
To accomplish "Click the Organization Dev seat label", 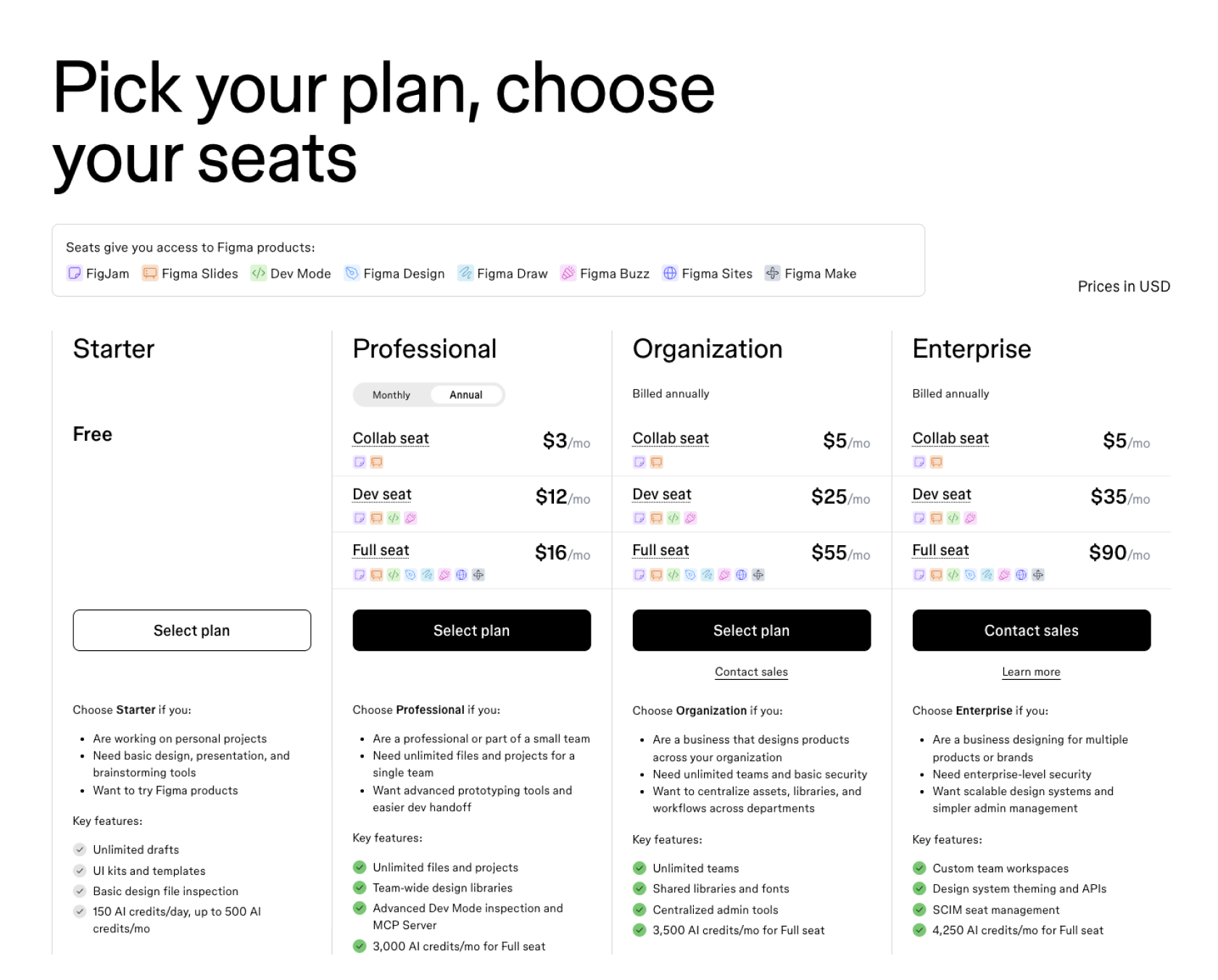I will click(662, 494).
